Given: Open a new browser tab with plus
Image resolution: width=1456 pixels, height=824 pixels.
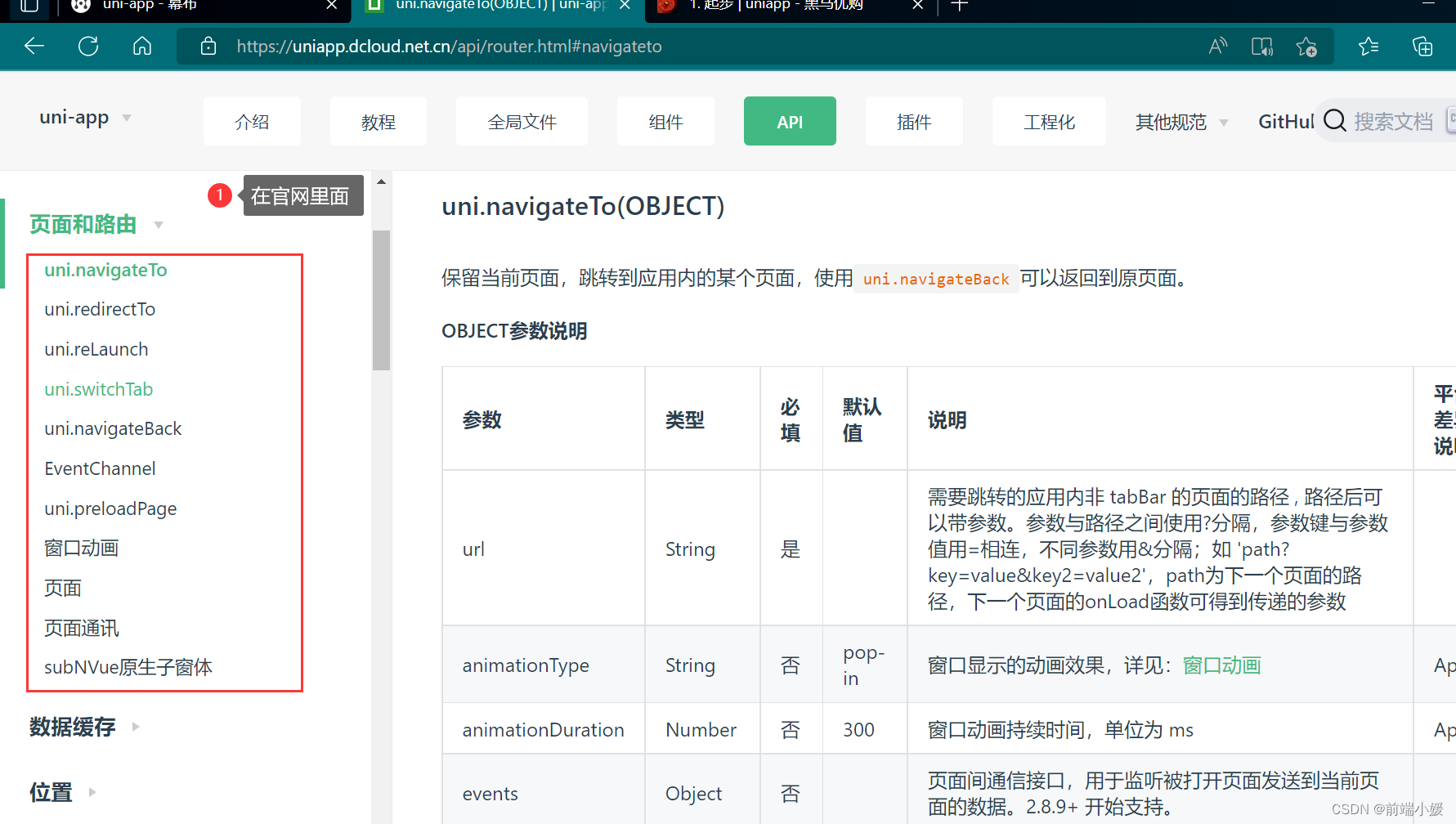Looking at the screenshot, I should pos(960,5).
